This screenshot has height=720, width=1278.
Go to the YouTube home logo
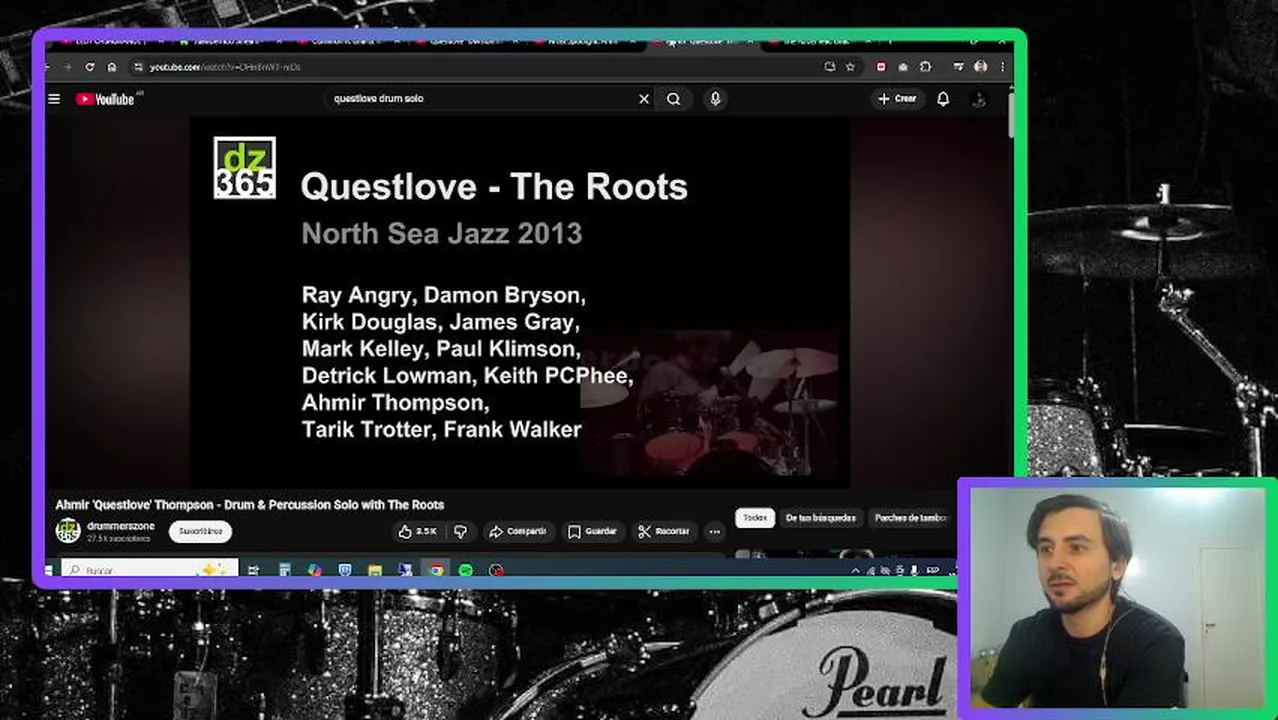pyautogui.click(x=105, y=99)
